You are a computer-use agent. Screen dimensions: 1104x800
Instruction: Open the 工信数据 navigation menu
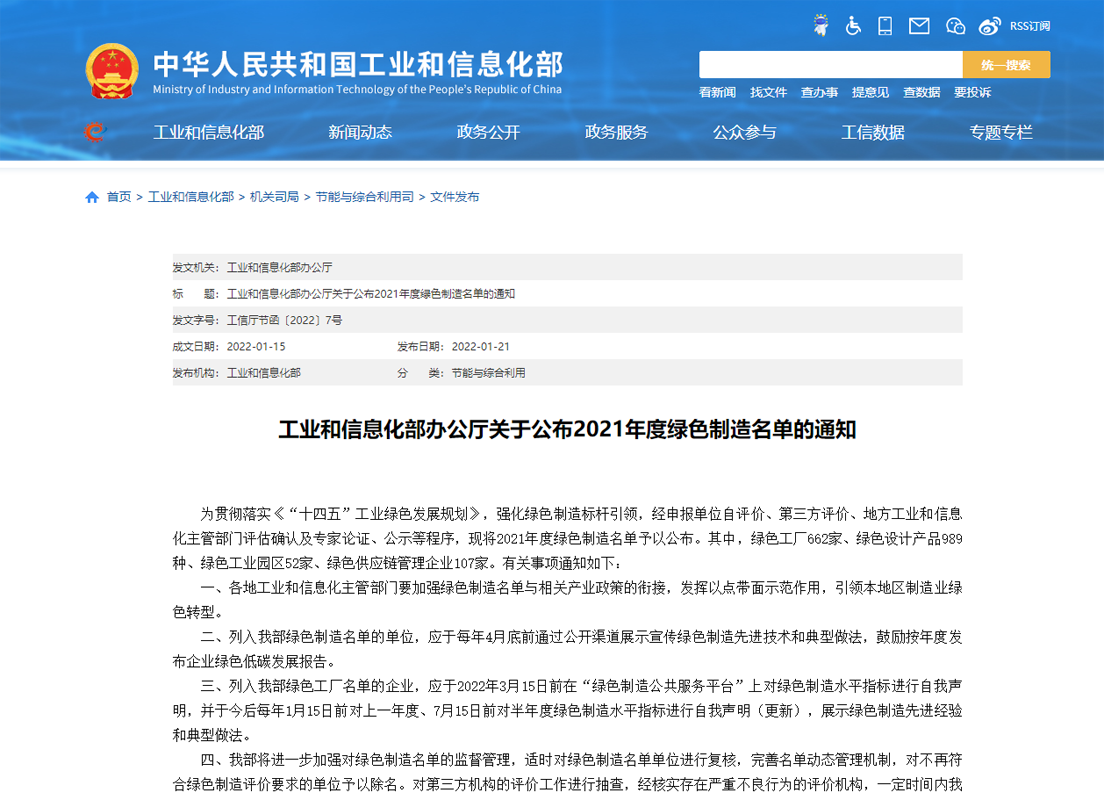[872, 132]
